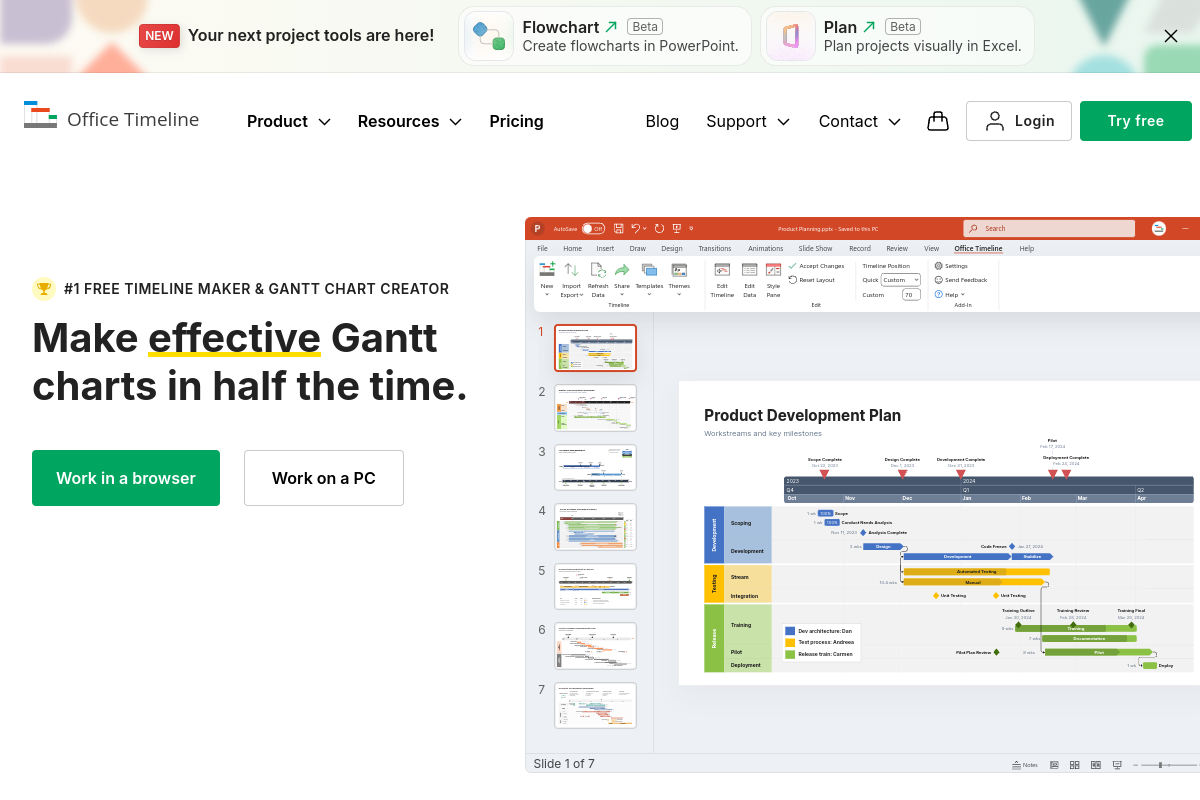
Task: Switch to Slide Sorter view icon
Action: [1075, 765]
